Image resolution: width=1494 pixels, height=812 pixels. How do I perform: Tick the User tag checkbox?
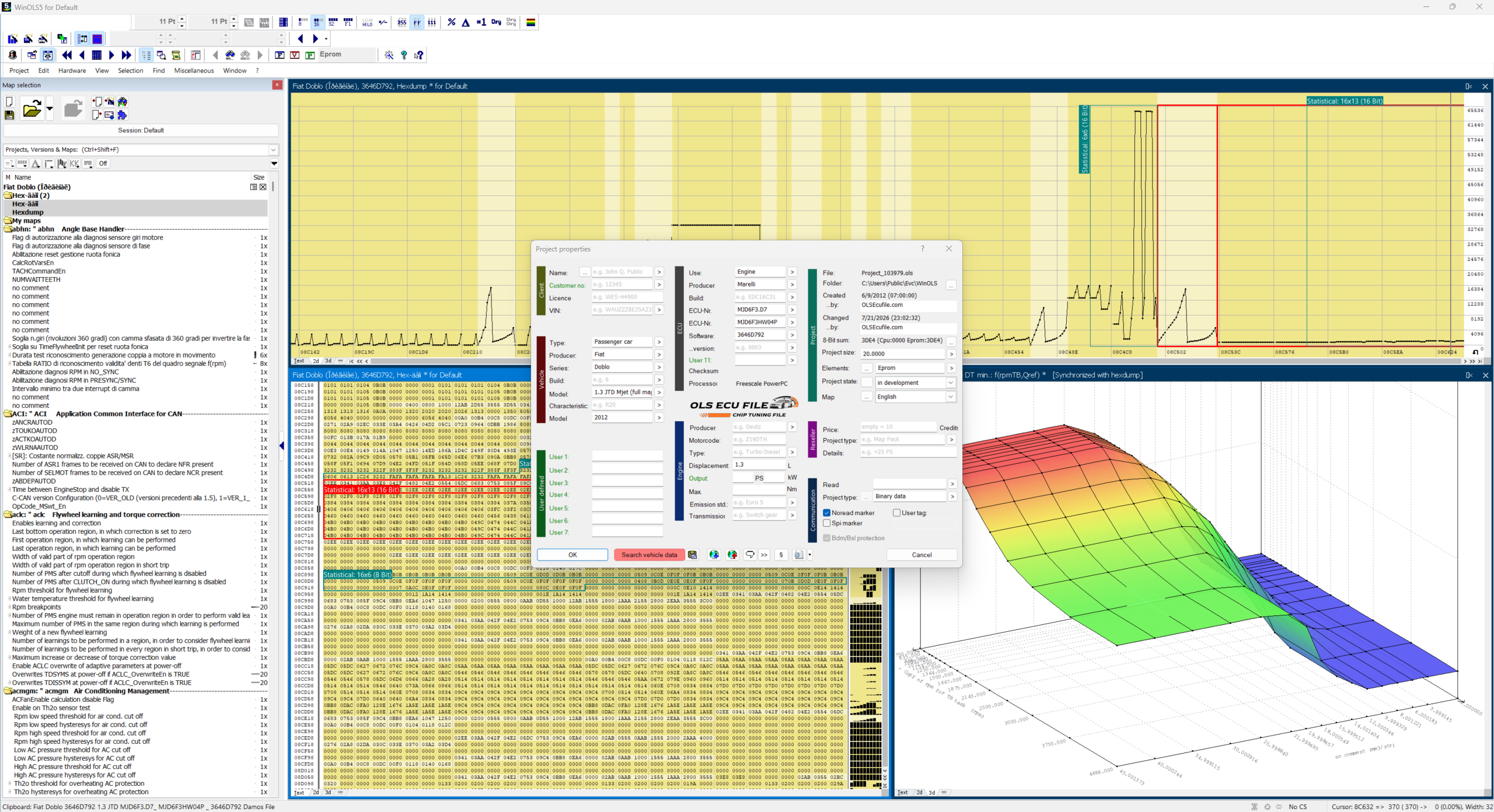click(896, 513)
